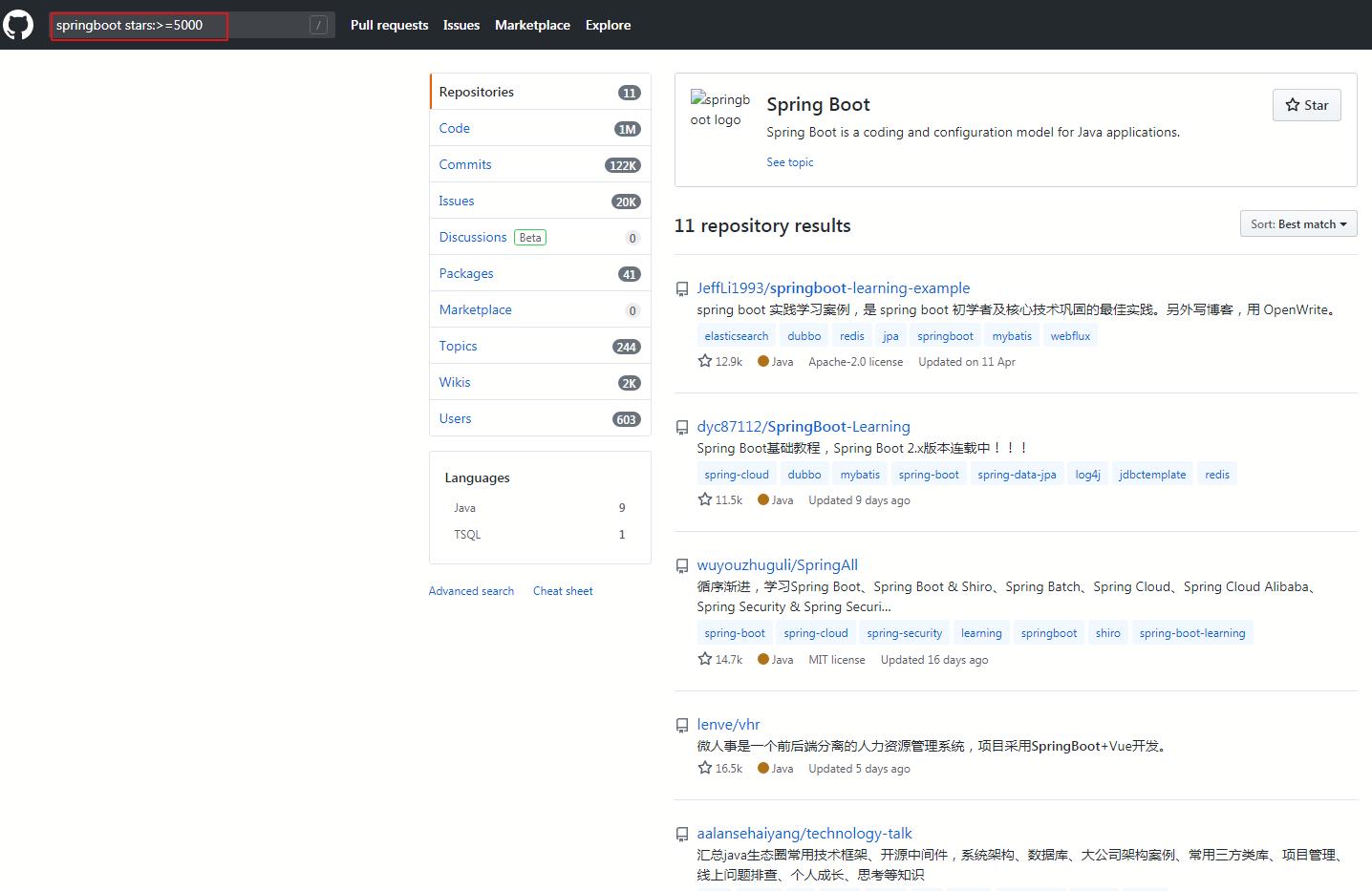Viewport: 1372px width, 891px height.
Task: Open lenve/vhr repository
Action: (728, 724)
